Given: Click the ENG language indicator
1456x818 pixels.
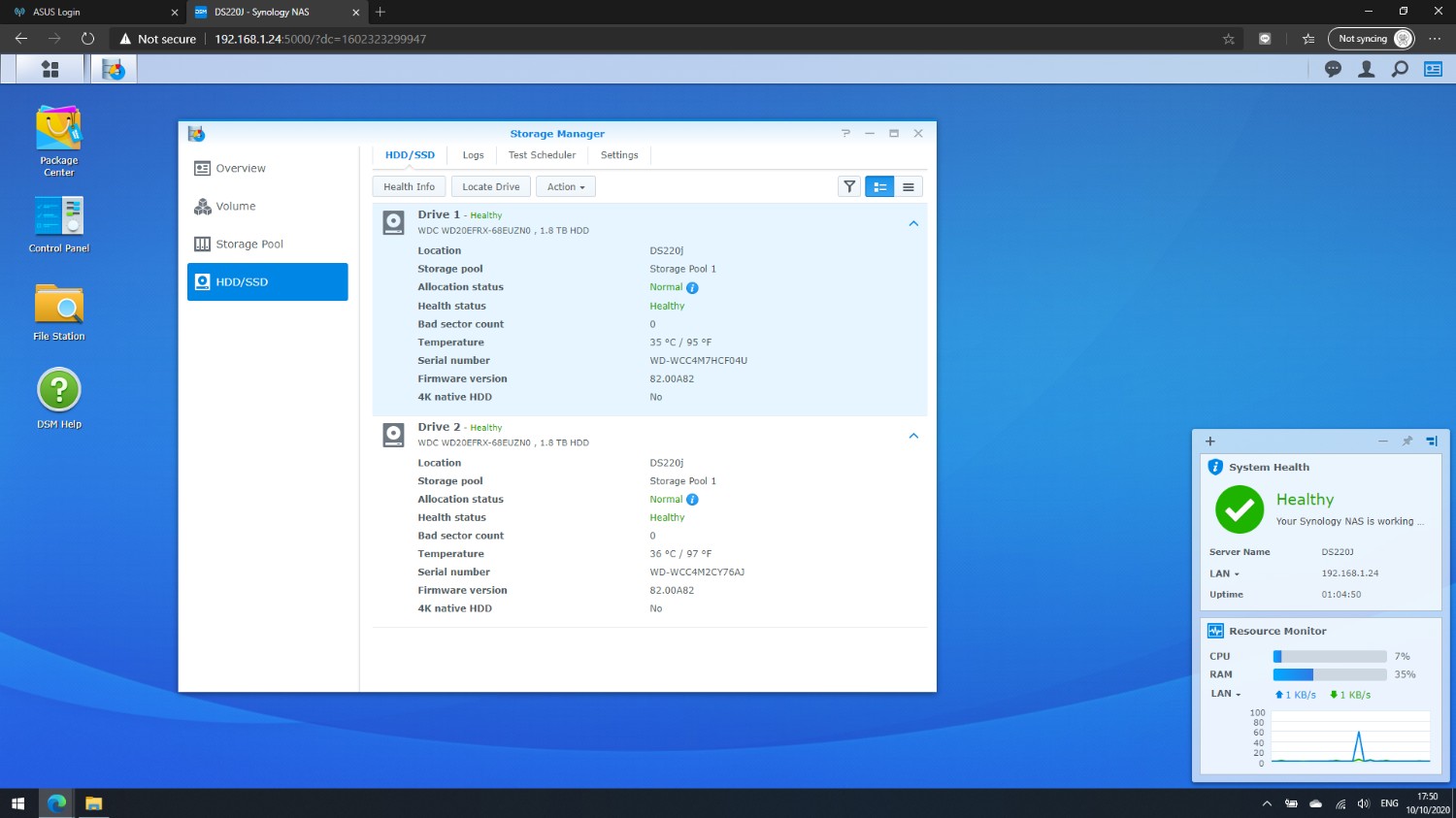Looking at the screenshot, I should (x=1389, y=803).
